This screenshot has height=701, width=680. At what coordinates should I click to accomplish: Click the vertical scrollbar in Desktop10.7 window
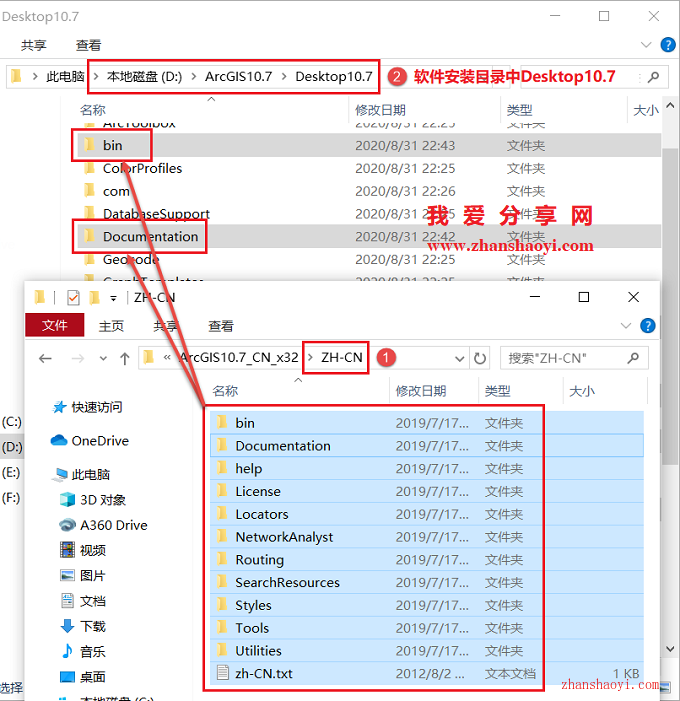pos(670,307)
